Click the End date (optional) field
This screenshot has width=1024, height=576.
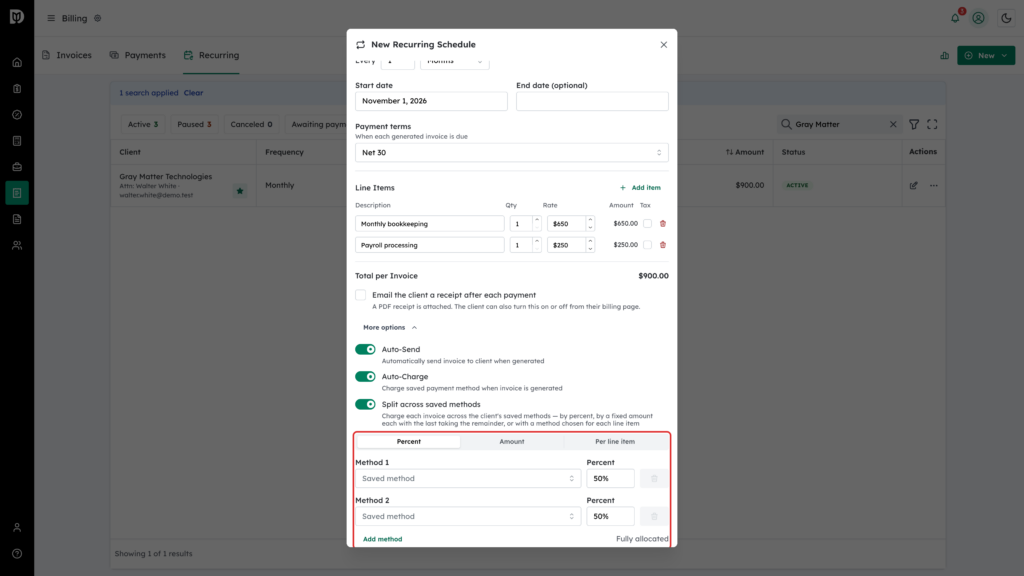pos(592,101)
